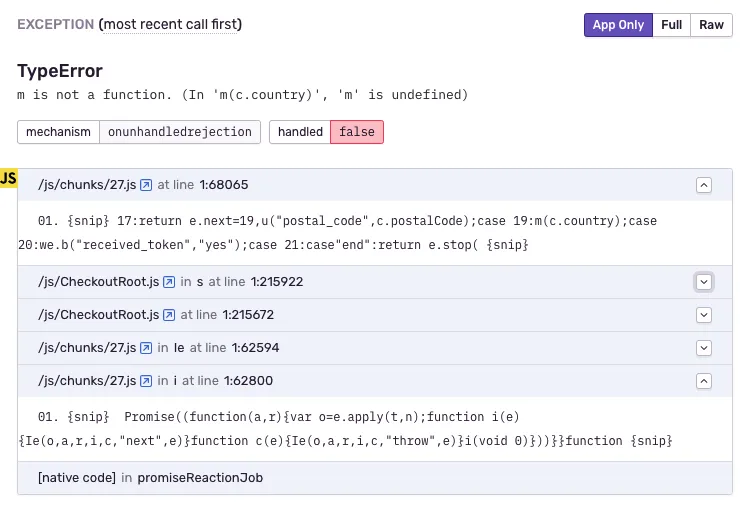Click the 'most recent call first' sort text
755x507 pixels.
pyautogui.click(x=170, y=24)
